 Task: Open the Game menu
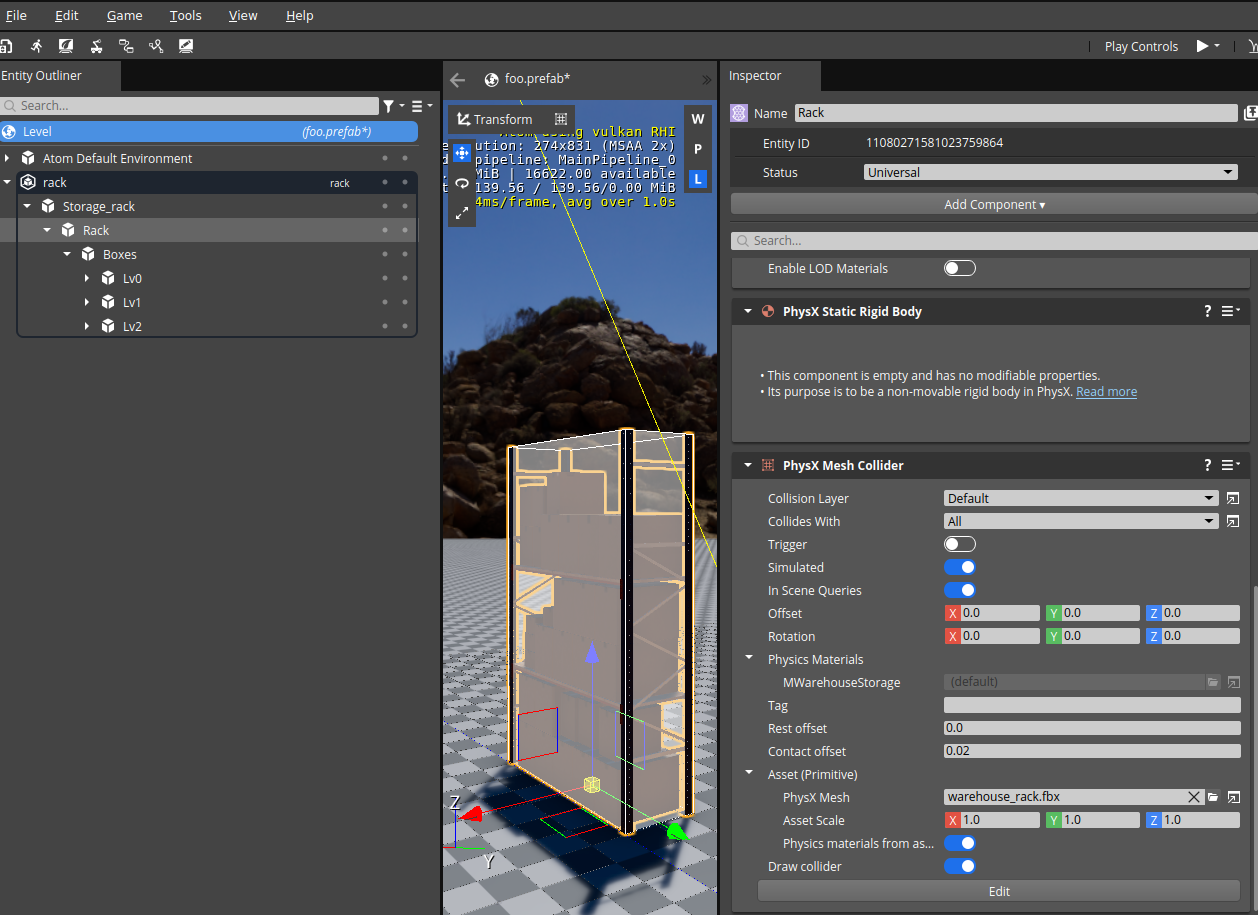125,16
